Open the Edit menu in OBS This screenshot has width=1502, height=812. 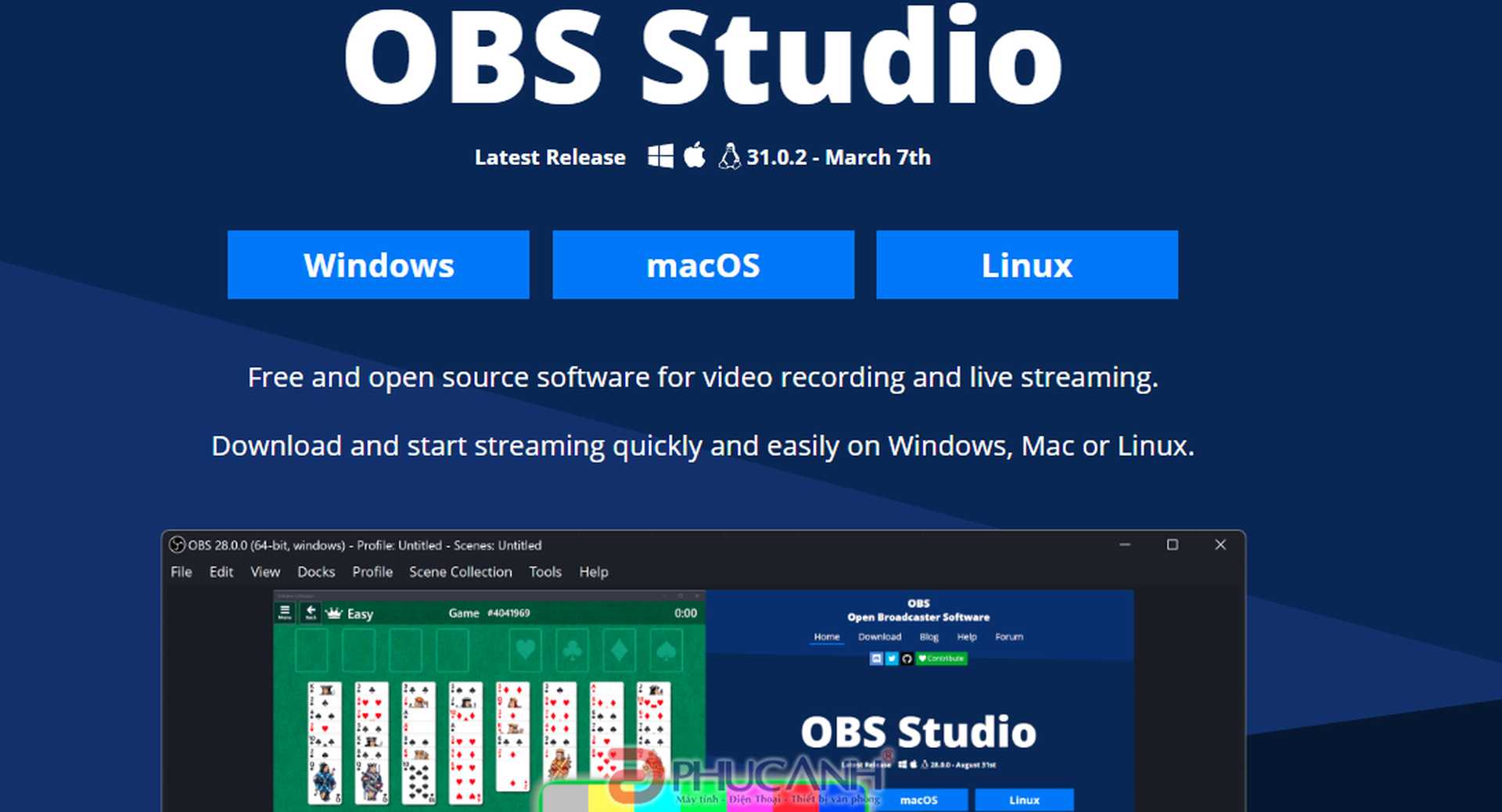click(221, 572)
